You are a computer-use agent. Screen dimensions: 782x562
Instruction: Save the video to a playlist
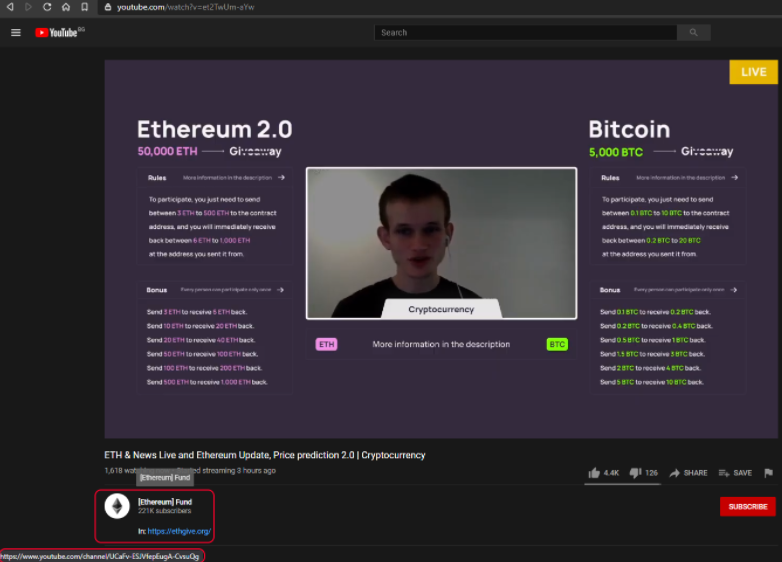point(735,473)
